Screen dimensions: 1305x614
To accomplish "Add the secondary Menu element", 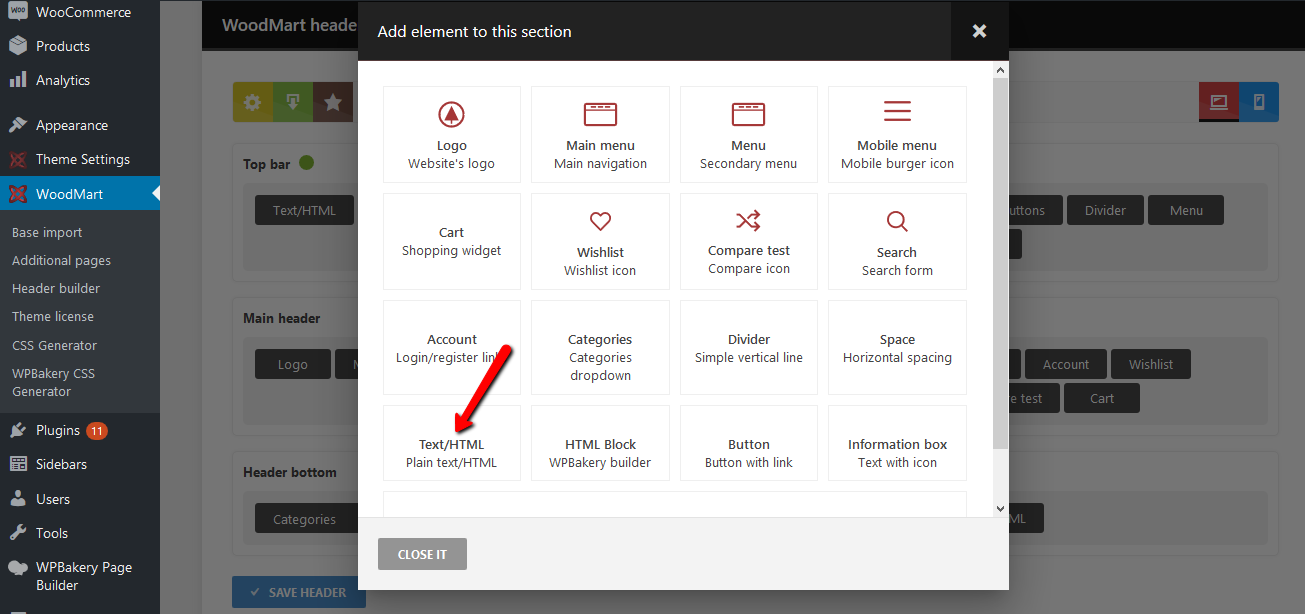I will click(749, 134).
